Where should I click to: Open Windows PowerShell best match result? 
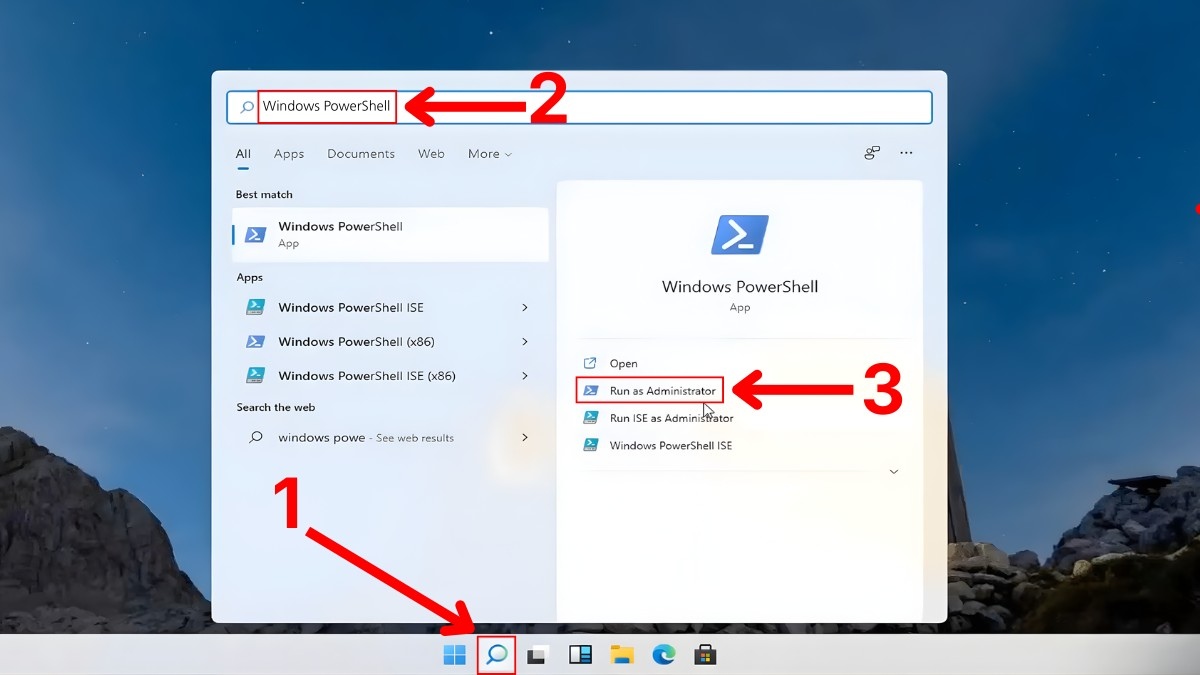(x=390, y=235)
